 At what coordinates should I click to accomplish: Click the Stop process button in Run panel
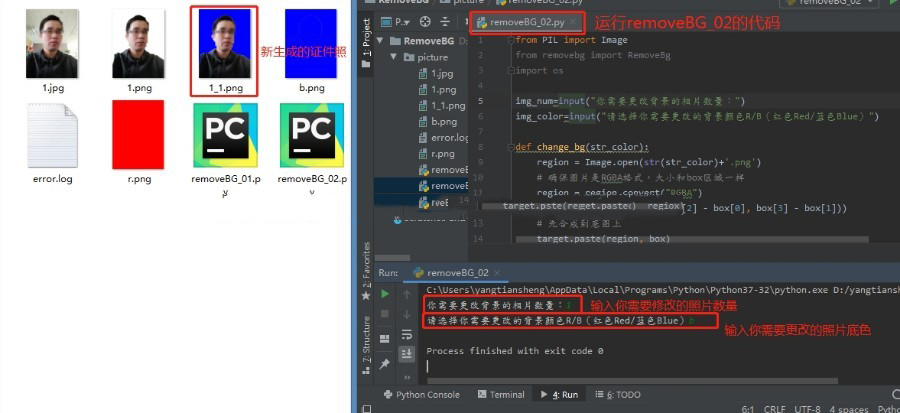384,317
